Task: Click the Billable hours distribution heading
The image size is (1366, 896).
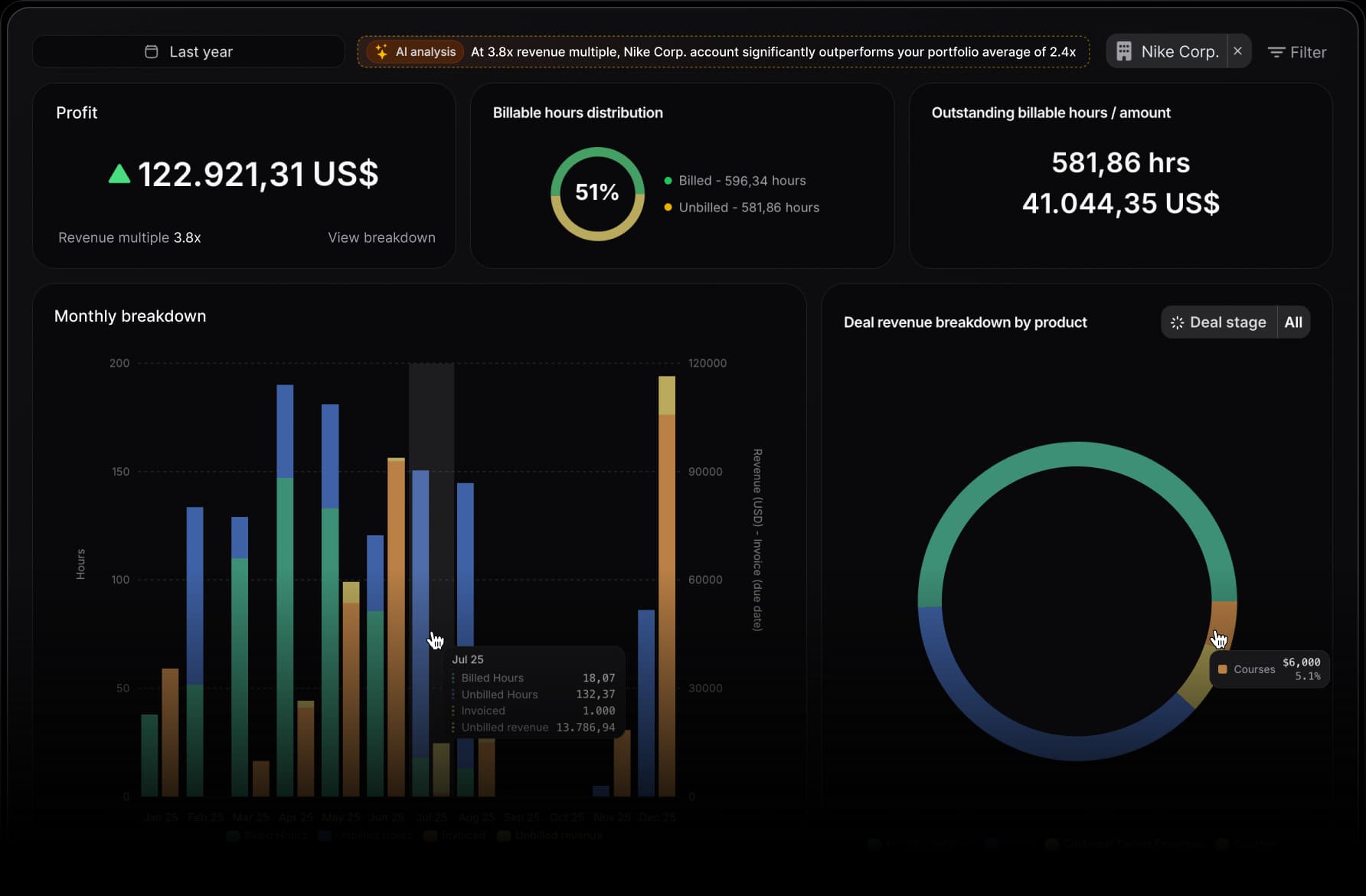Action: [x=577, y=113]
